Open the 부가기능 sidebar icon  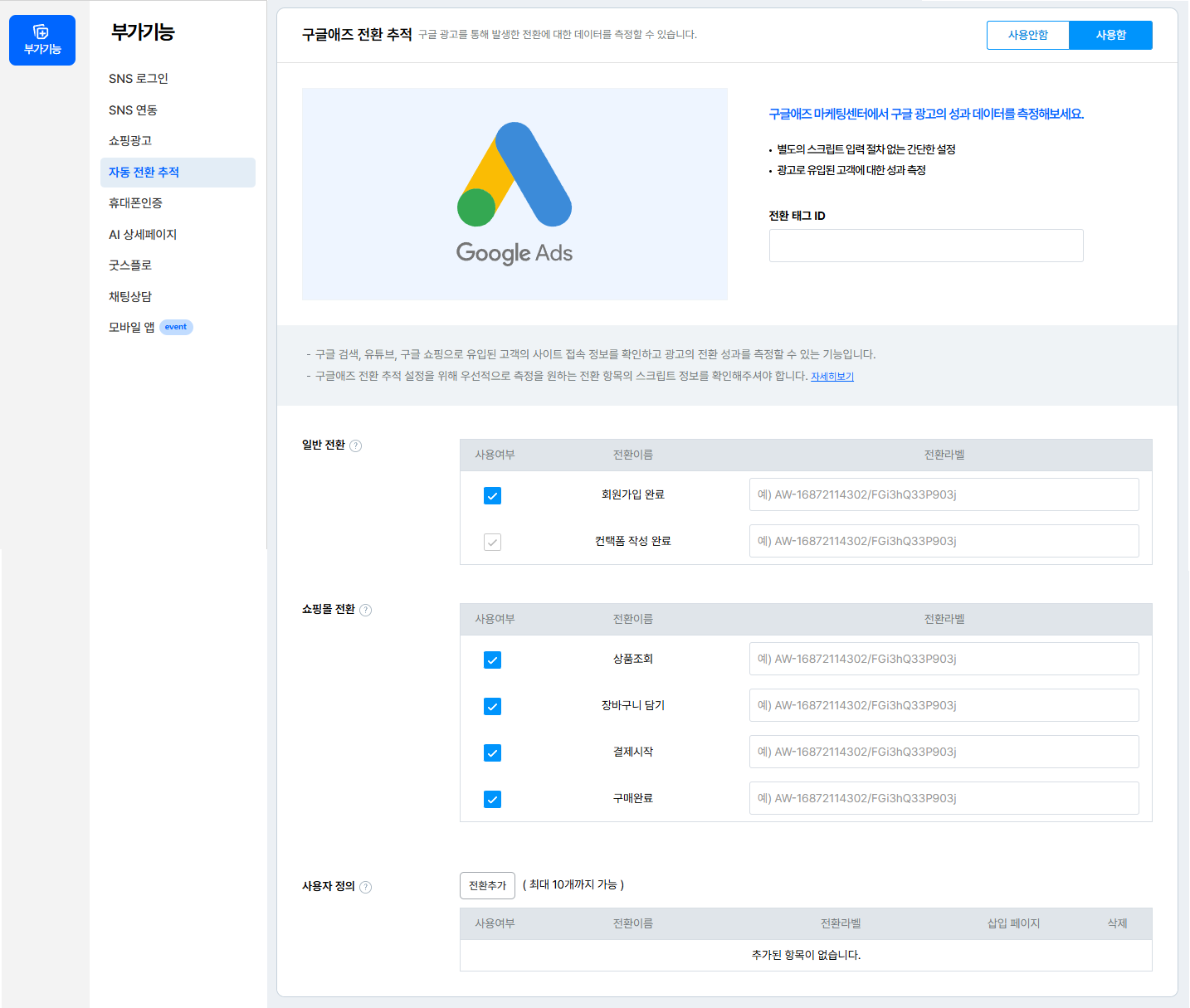[42, 40]
